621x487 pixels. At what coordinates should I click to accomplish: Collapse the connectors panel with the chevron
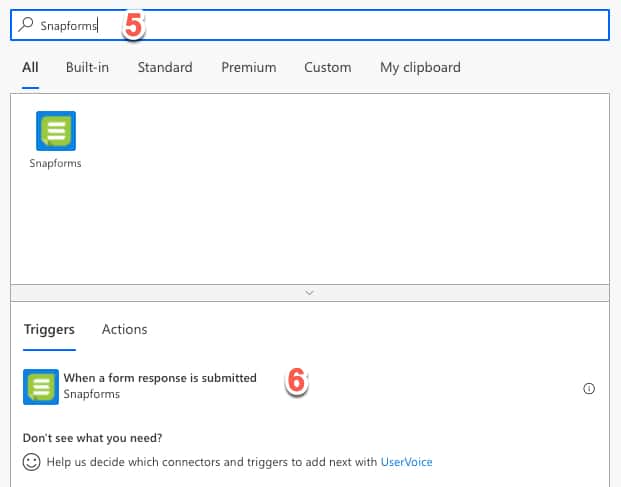pyautogui.click(x=310, y=293)
